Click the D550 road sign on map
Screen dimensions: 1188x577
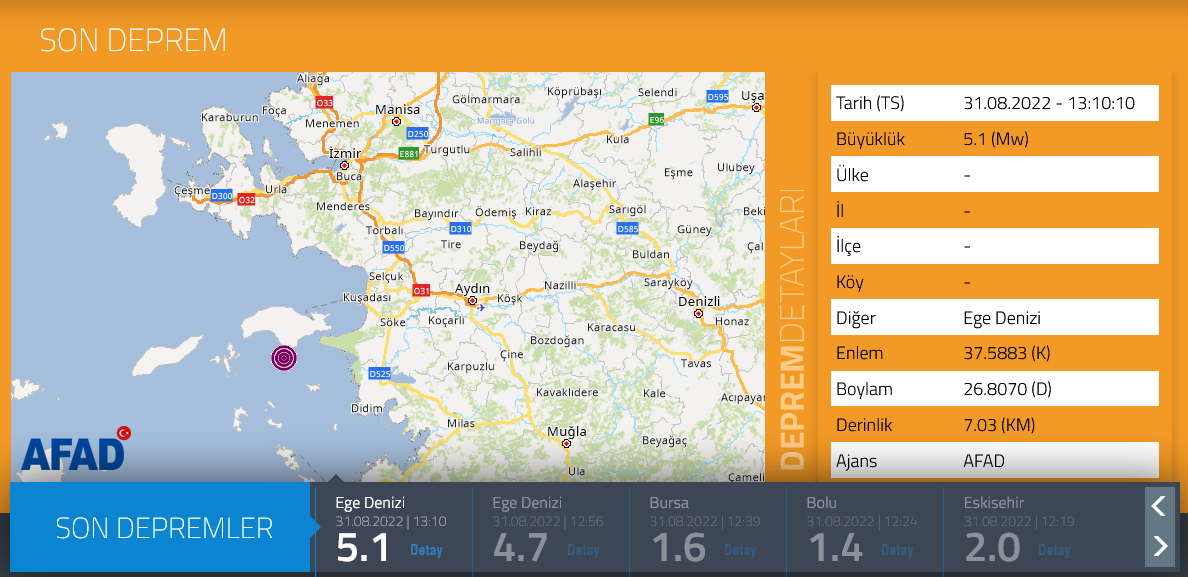click(394, 248)
